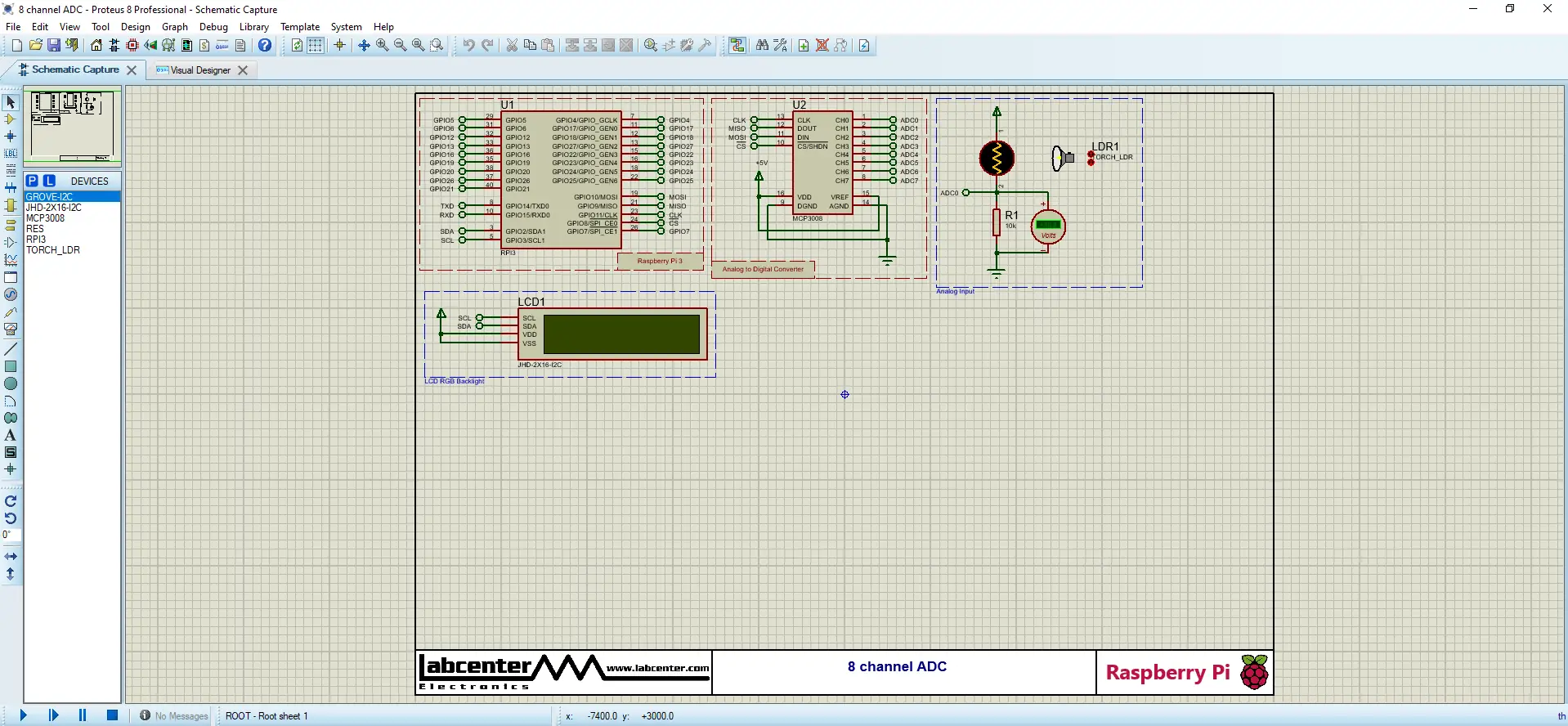Pick devices from library with P button
The image size is (1568, 726).
(32, 181)
